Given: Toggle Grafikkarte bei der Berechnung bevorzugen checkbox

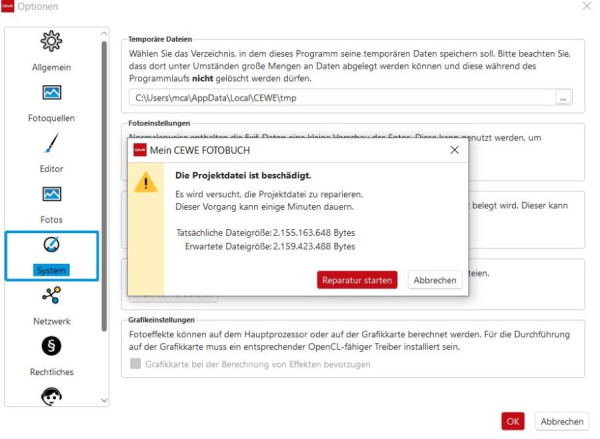Looking at the screenshot, I should [135, 364].
